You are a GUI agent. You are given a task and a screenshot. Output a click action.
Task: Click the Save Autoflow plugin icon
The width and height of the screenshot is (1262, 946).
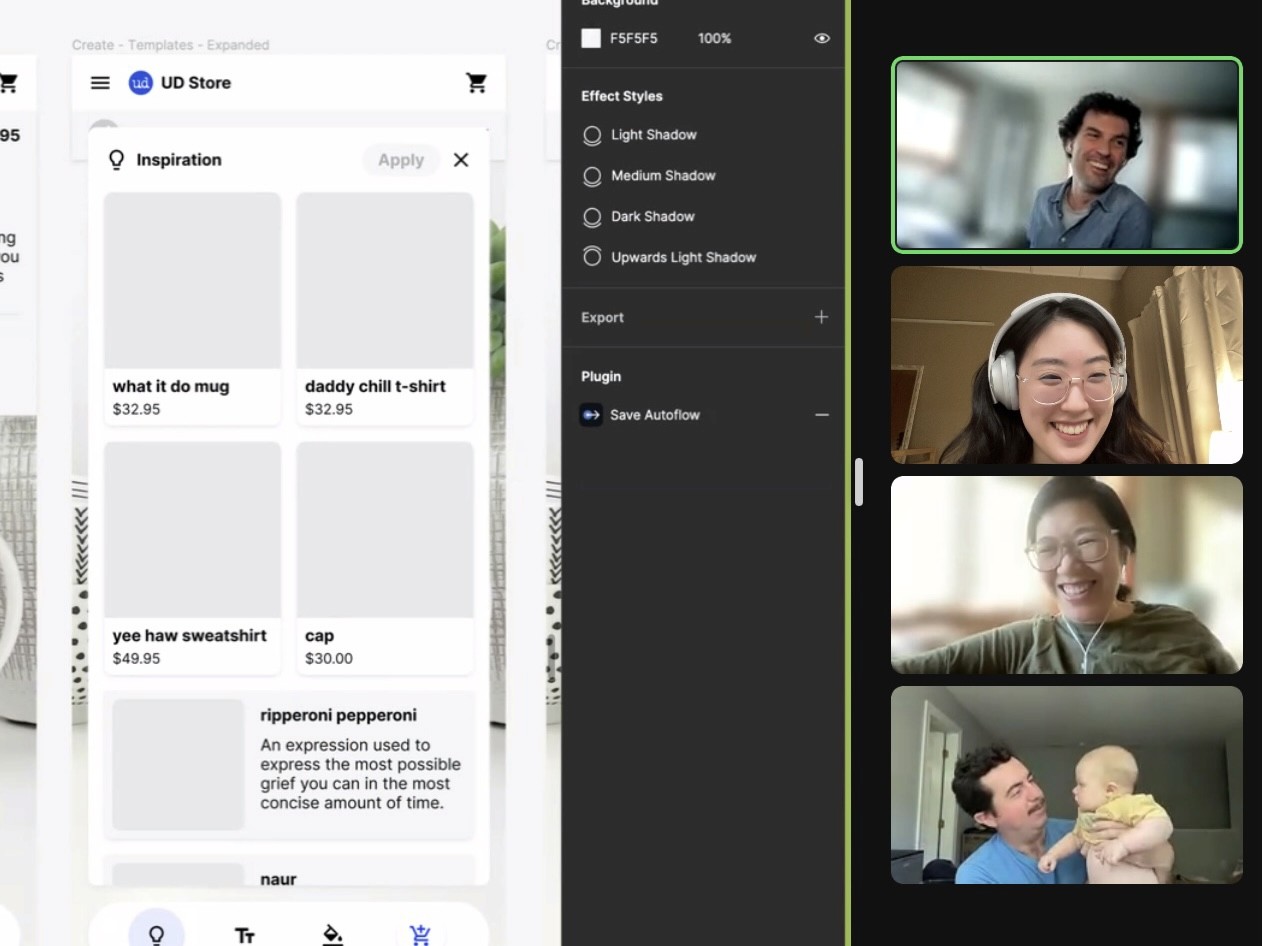click(591, 415)
